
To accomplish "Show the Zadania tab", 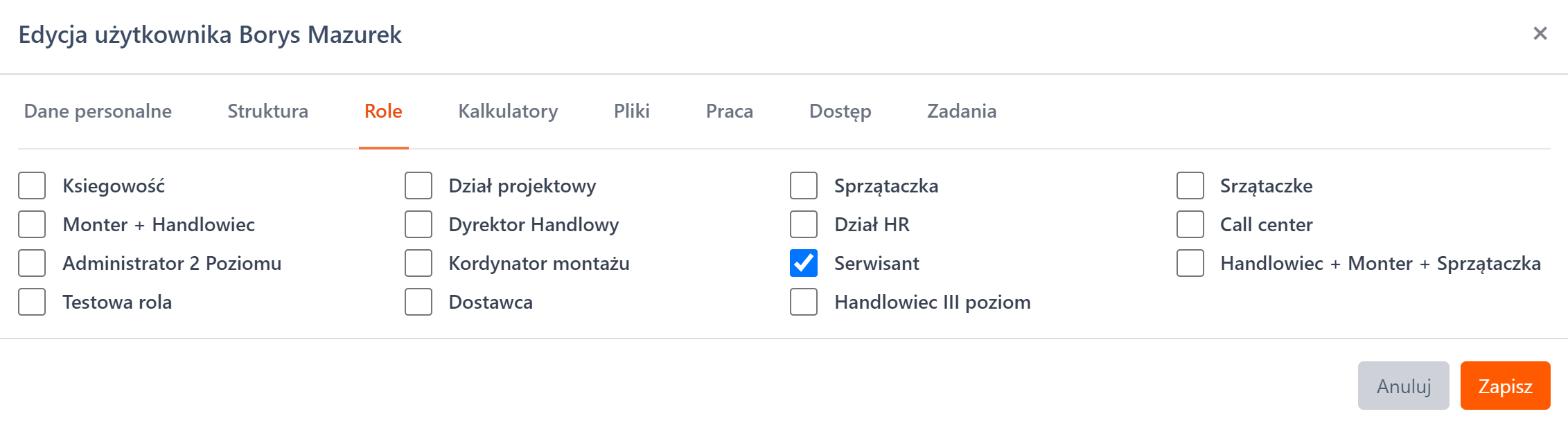I will [962, 111].
